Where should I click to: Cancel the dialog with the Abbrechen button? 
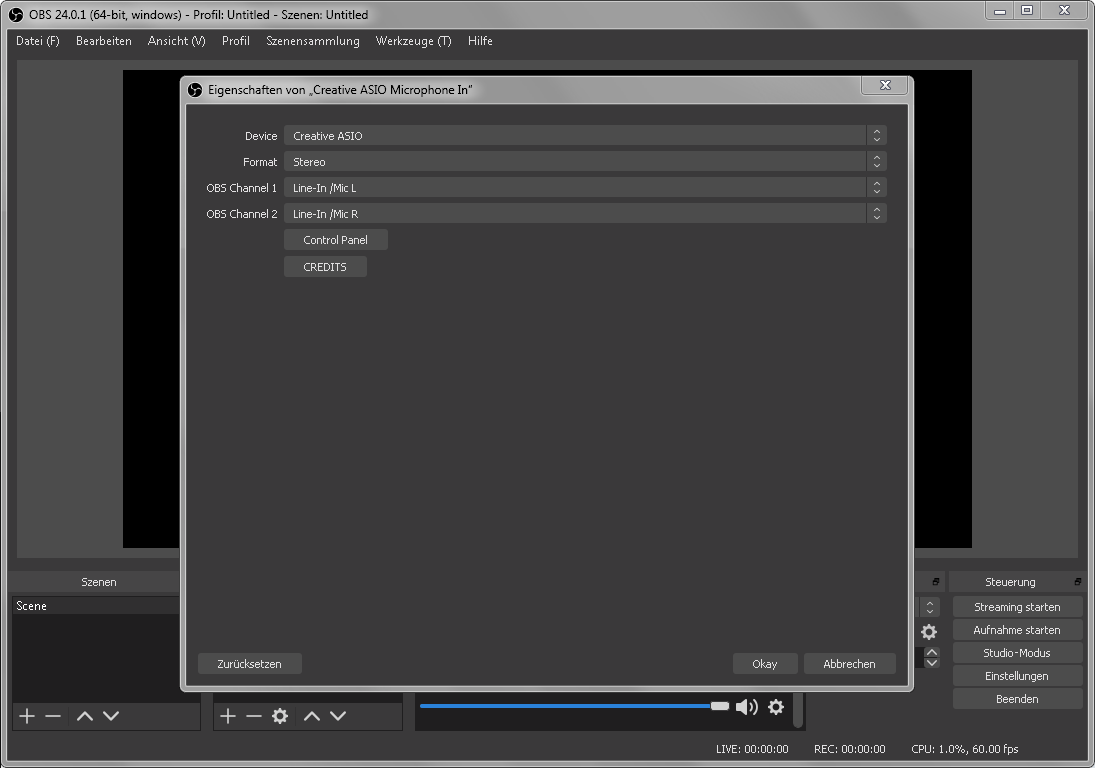(x=849, y=664)
